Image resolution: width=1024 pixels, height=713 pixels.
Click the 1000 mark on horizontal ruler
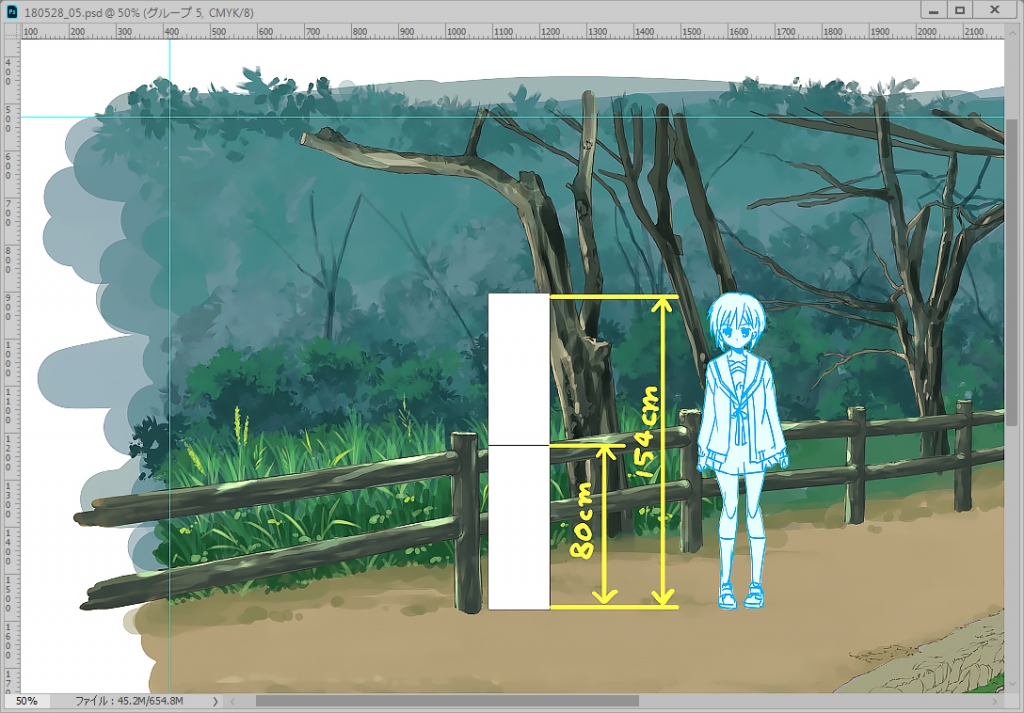(x=456, y=31)
